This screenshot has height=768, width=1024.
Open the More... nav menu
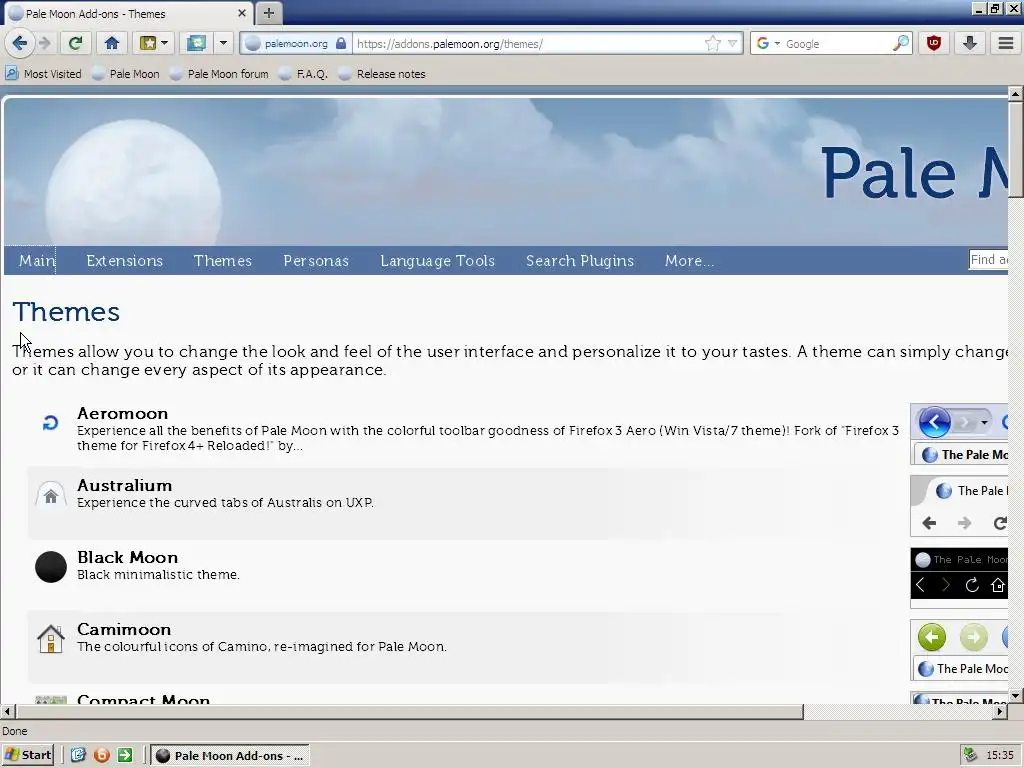[689, 261]
